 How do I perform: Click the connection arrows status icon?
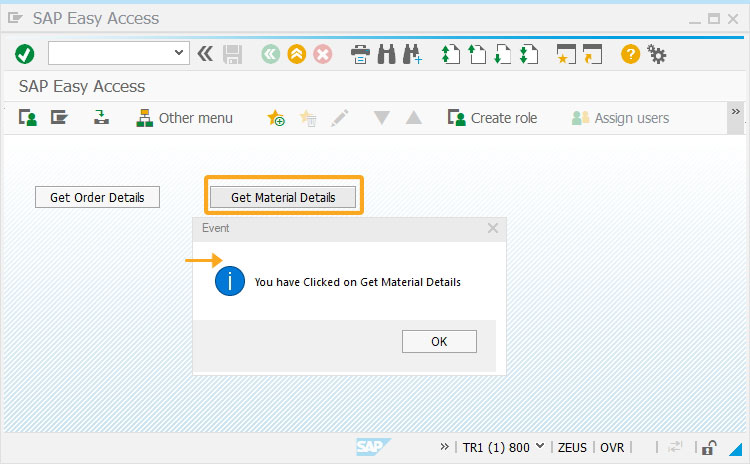(675, 447)
